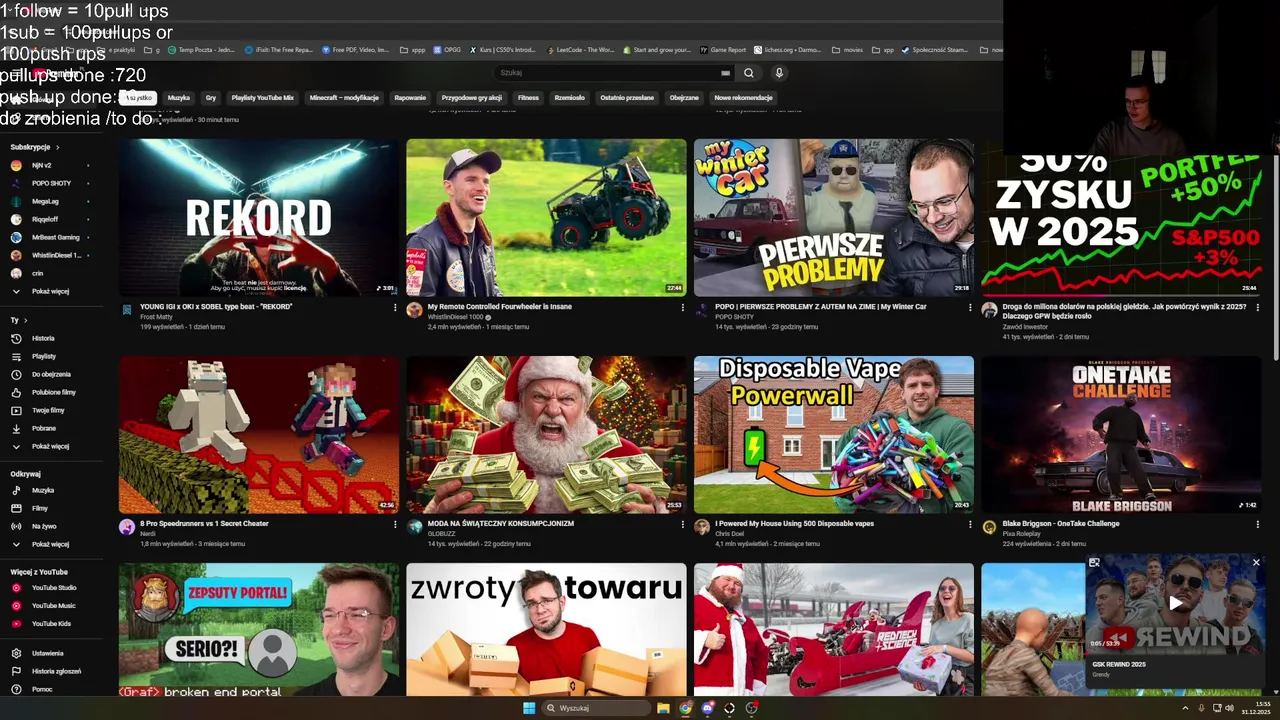Open options menu for Droga do miliona video

1257,307
